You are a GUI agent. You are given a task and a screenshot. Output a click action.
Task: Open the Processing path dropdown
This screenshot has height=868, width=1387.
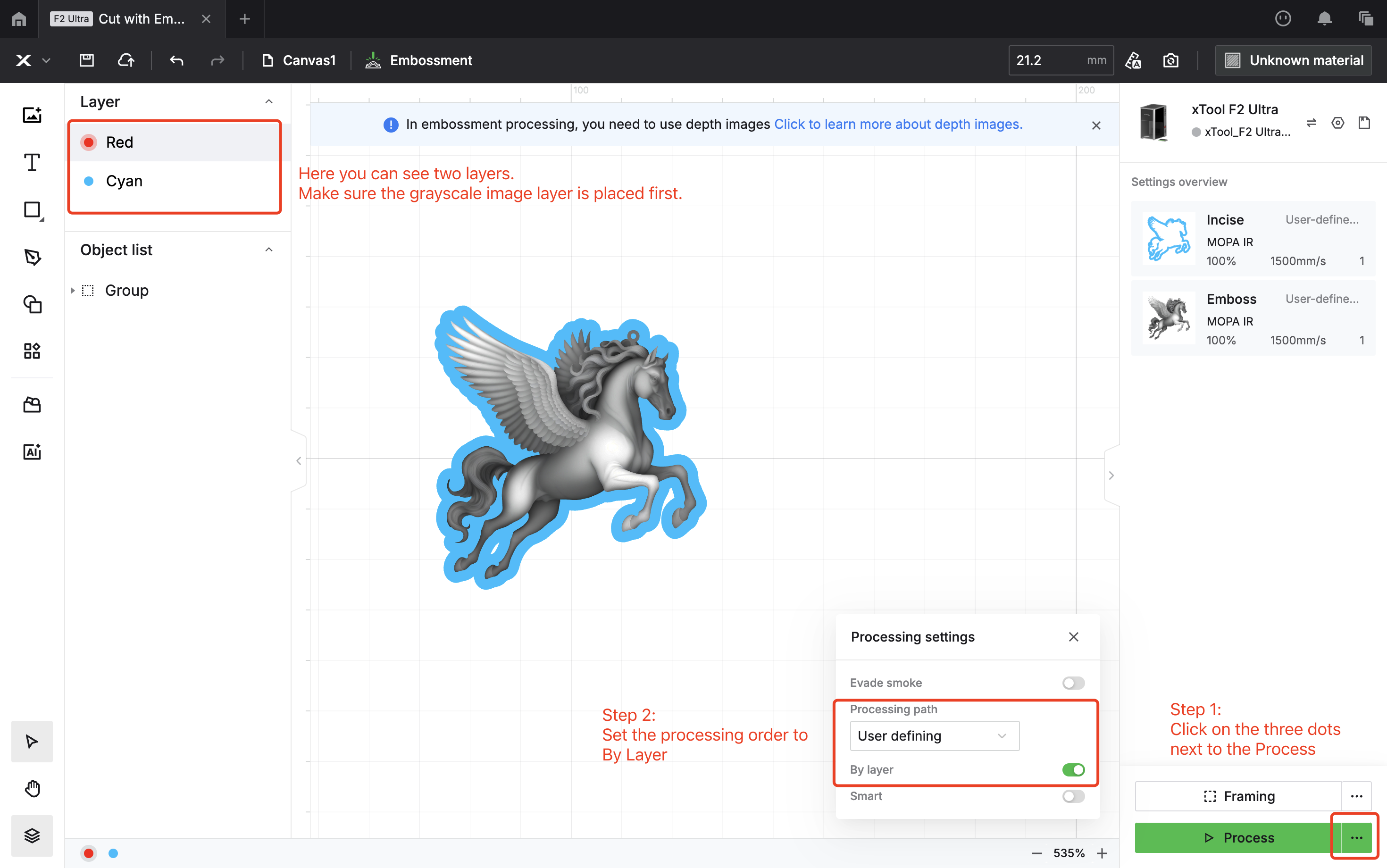[x=935, y=735]
